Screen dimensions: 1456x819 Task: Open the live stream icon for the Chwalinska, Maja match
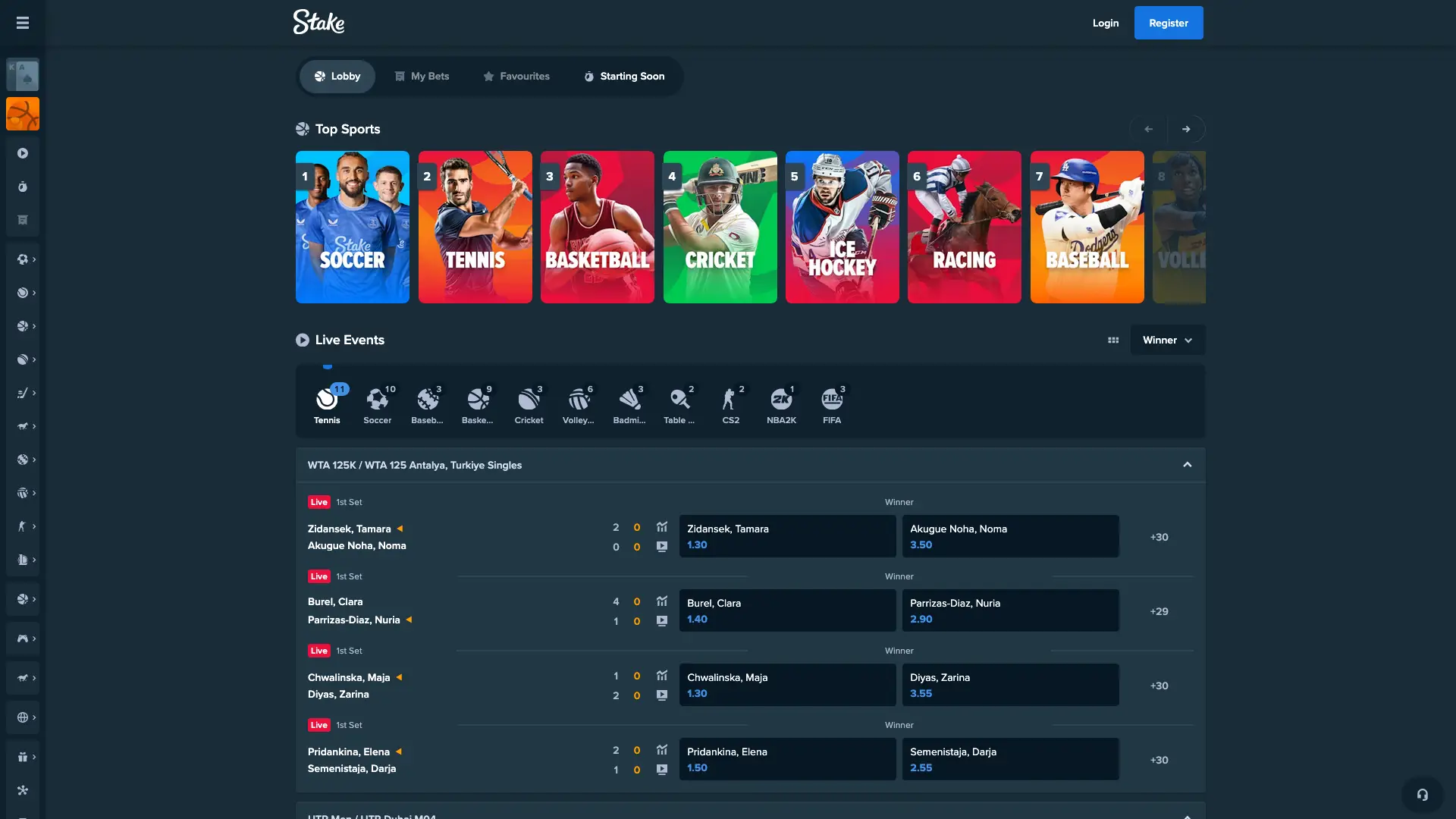tap(662, 695)
